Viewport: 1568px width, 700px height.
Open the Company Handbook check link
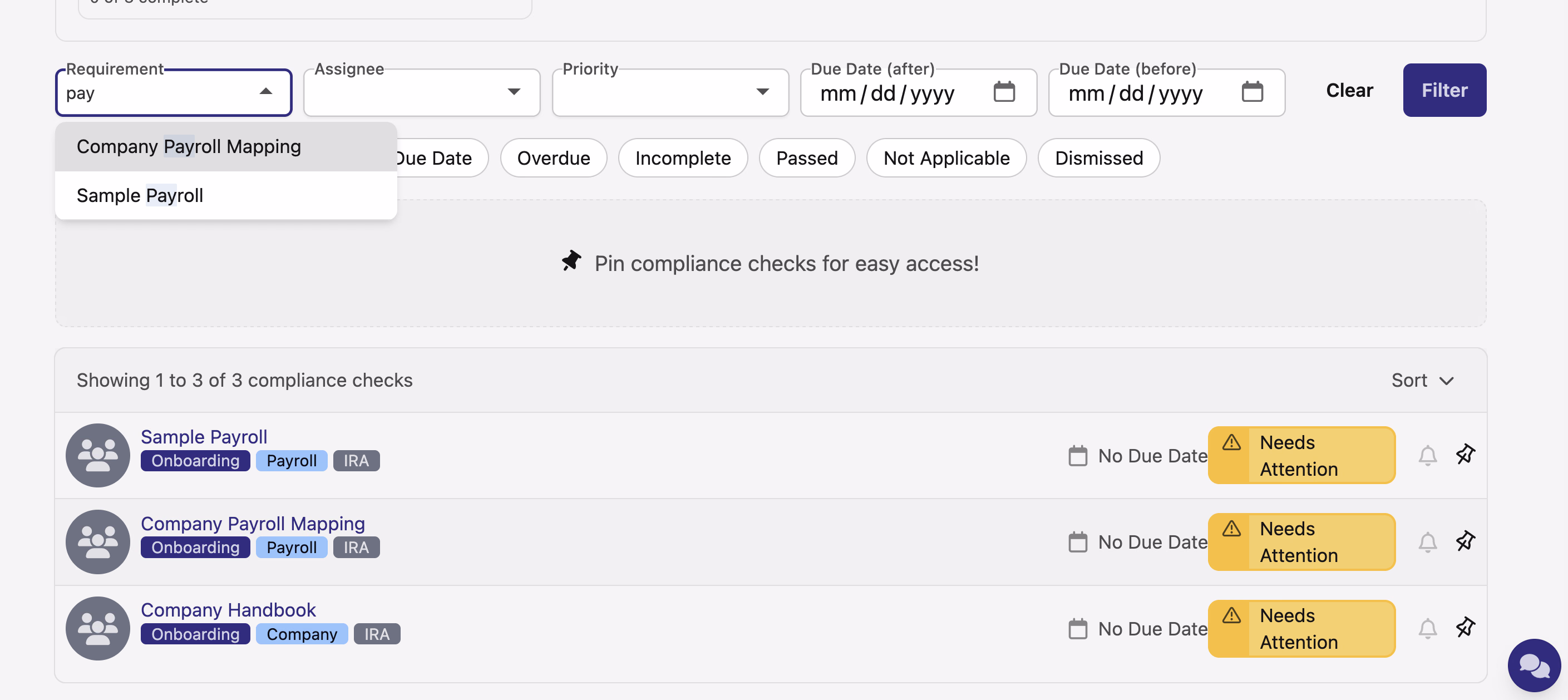click(x=228, y=609)
